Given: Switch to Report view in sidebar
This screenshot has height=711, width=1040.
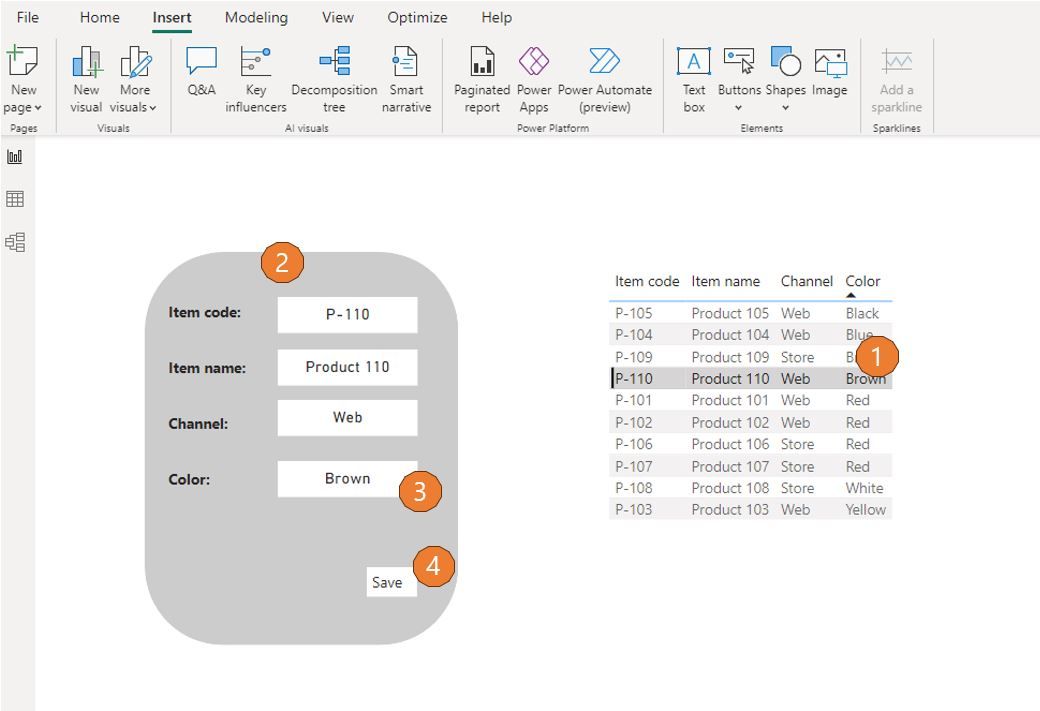Looking at the screenshot, I should coord(15,157).
